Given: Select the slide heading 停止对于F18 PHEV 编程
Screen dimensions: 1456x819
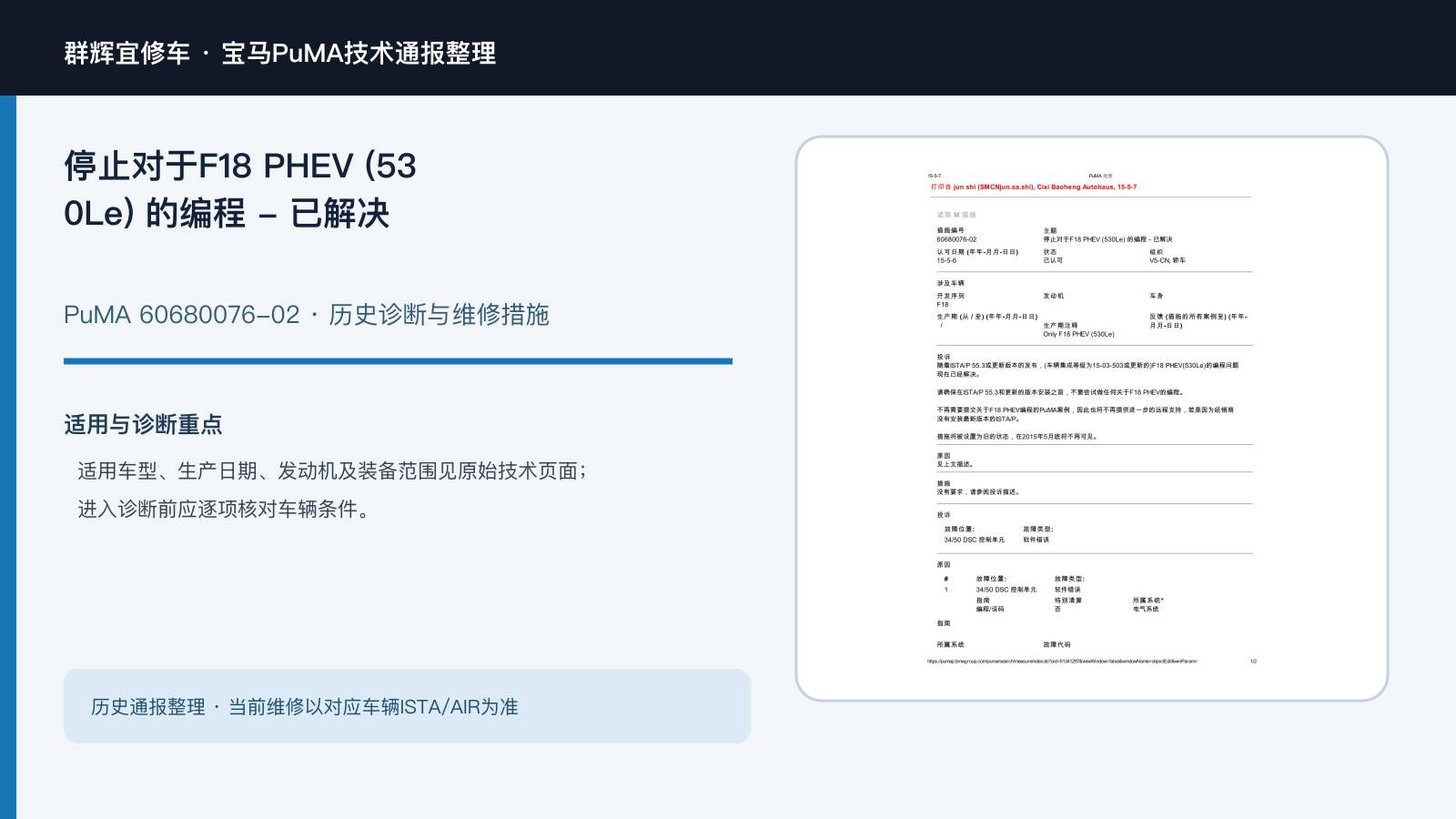Looking at the screenshot, I should tap(240, 189).
